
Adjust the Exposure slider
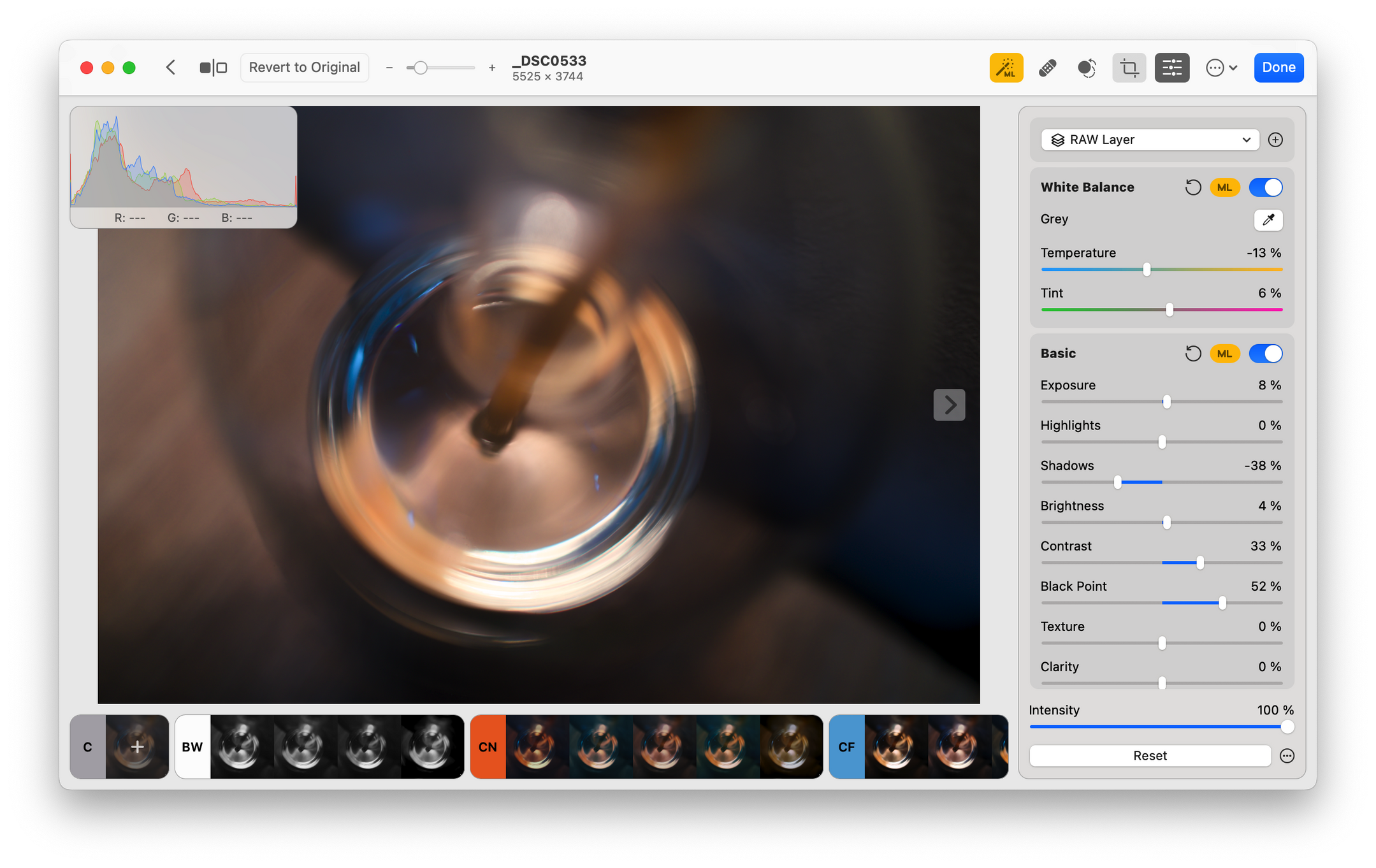[x=1161, y=401]
